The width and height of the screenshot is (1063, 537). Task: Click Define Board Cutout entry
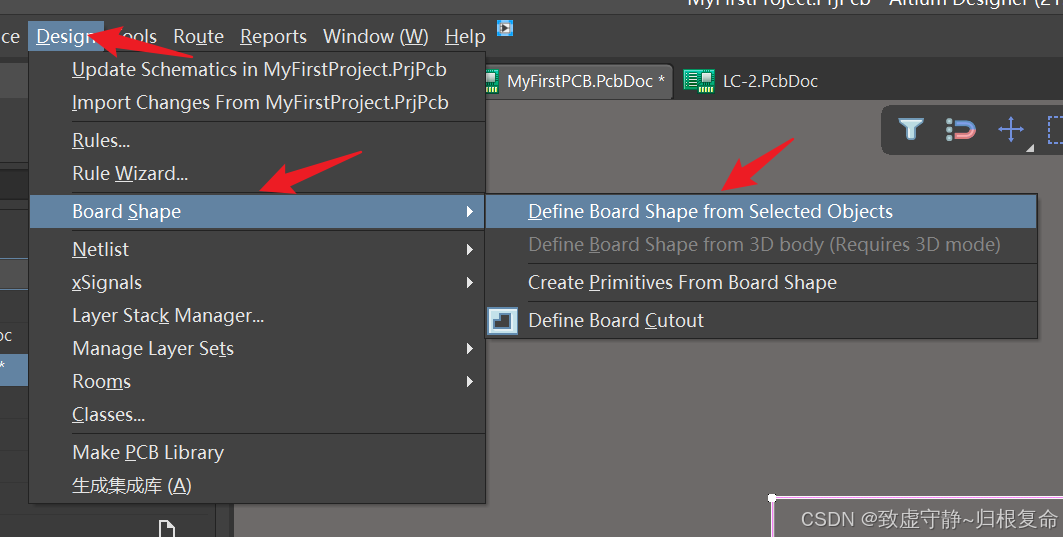[x=761, y=321]
